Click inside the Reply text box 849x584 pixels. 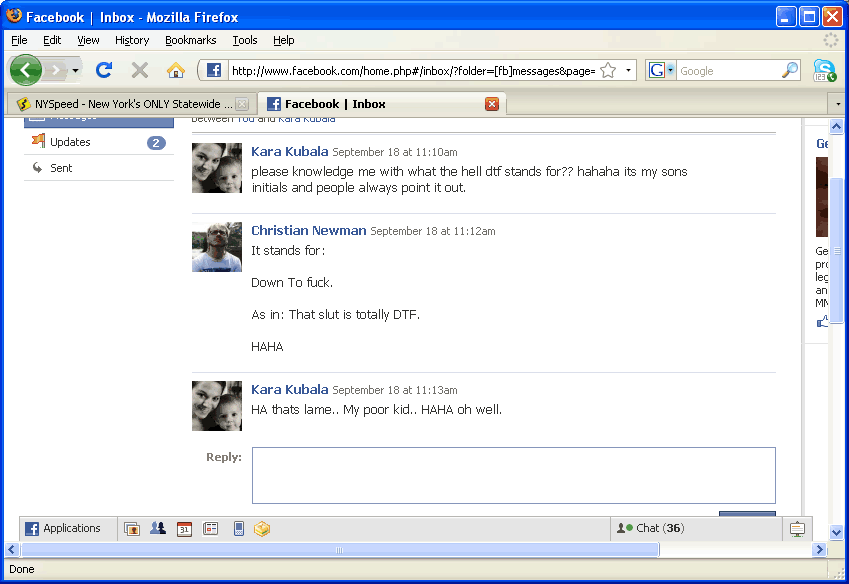pyautogui.click(x=514, y=475)
